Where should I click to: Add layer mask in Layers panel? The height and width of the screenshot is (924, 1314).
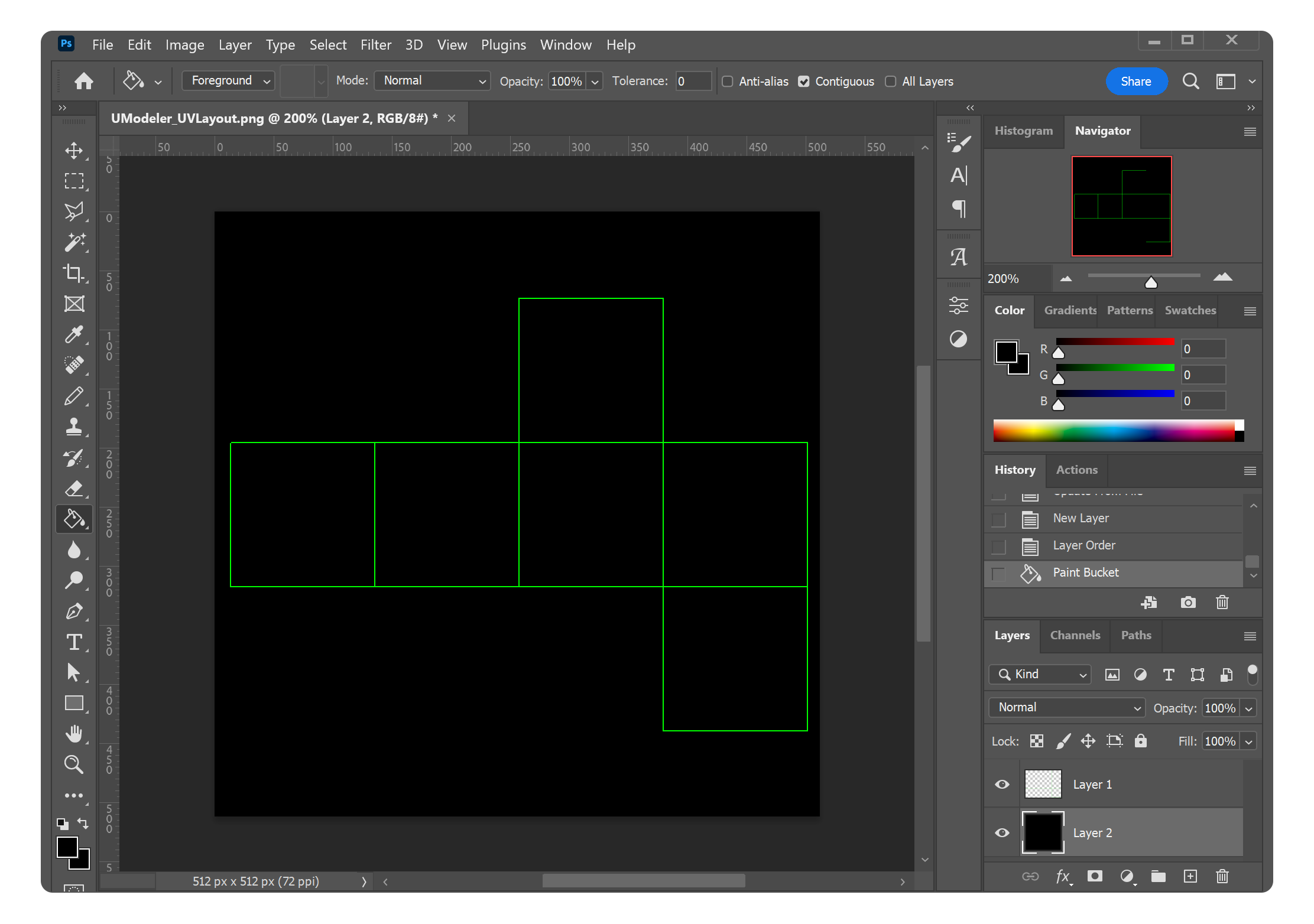1095,876
